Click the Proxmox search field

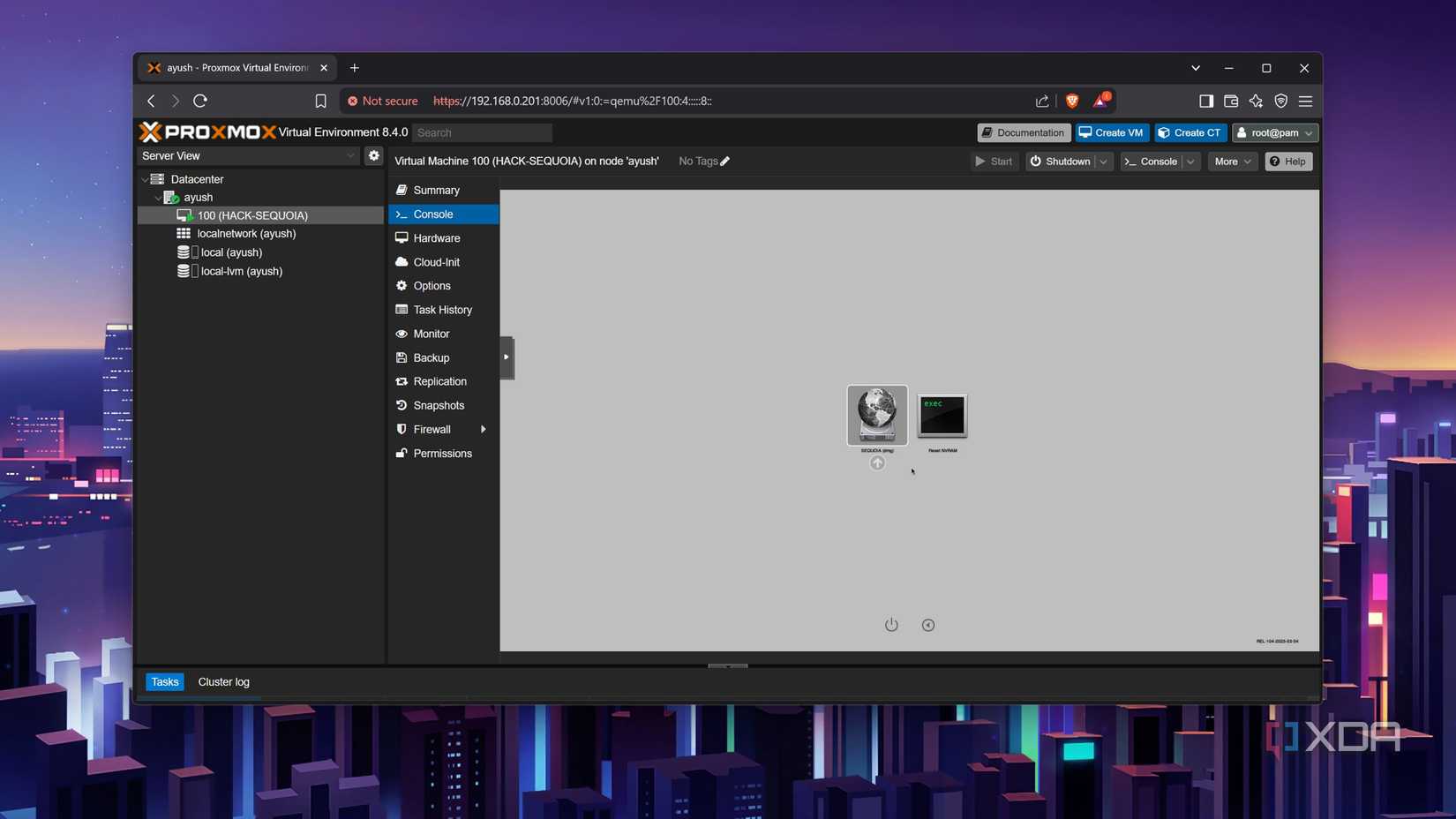click(x=482, y=132)
